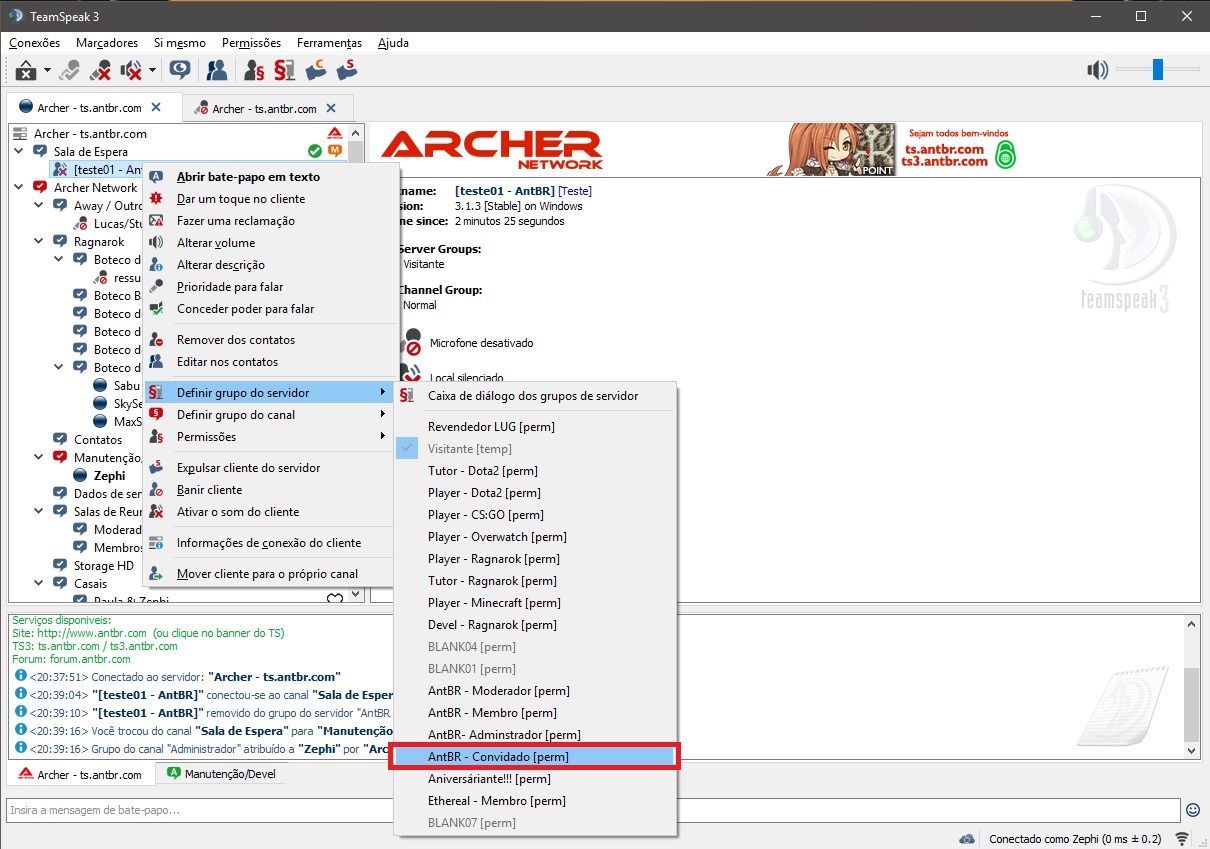Screen dimensions: 1210x849
Task: Select Alterar volume in context menu
Action: pos(268,242)
